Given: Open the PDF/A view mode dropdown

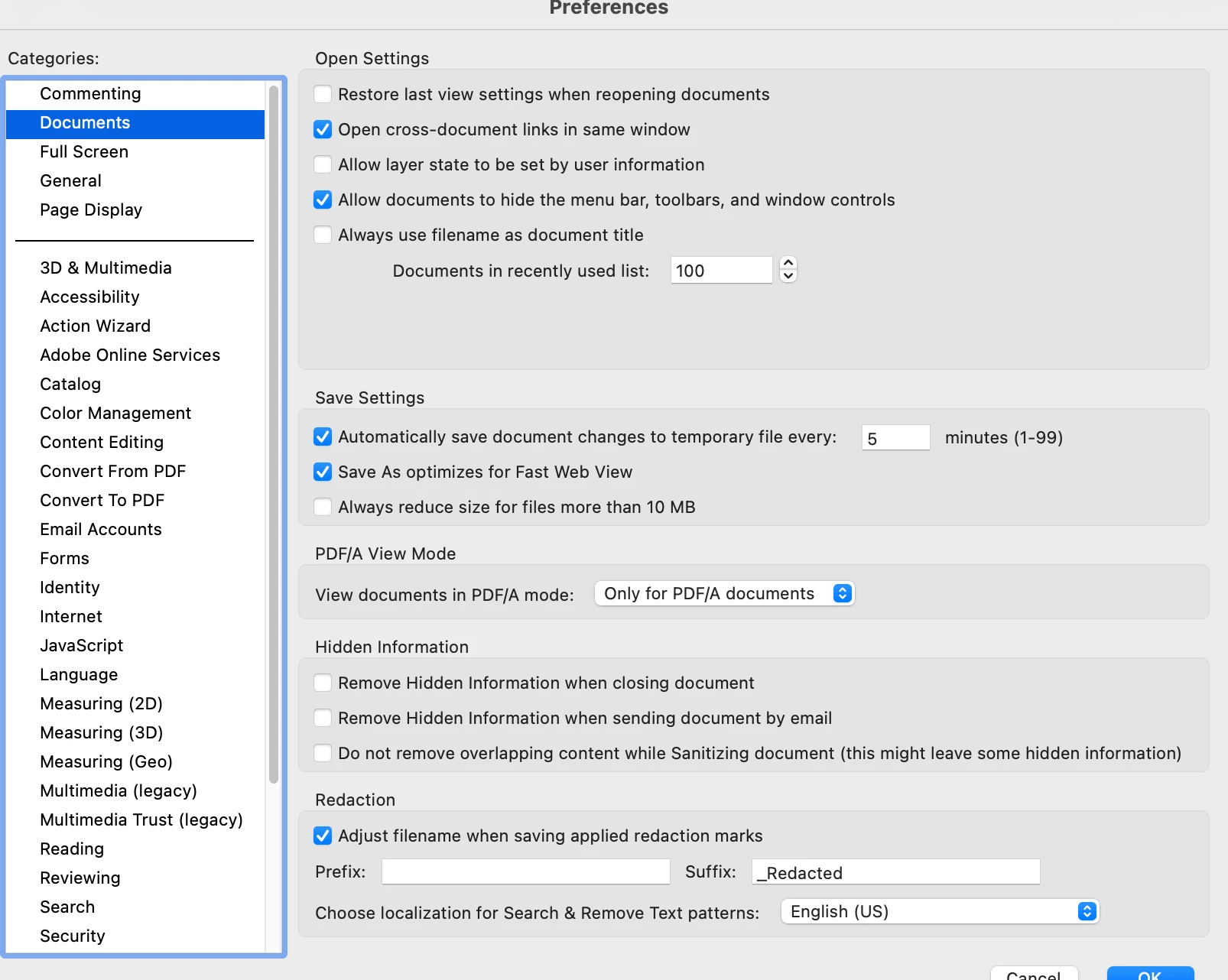Looking at the screenshot, I should point(724,593).
